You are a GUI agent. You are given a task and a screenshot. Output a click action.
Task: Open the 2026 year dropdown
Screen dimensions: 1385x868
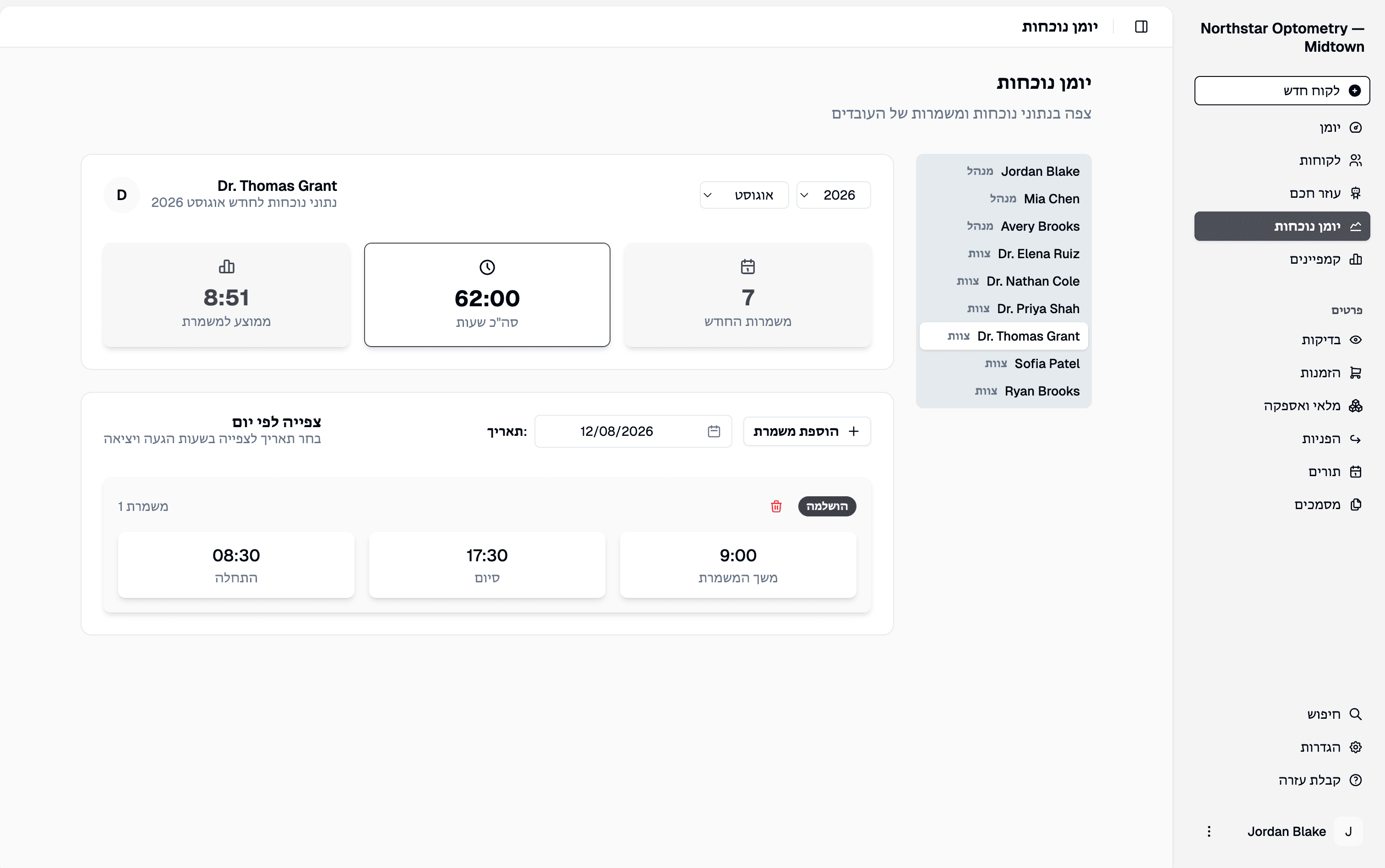point(833,195)
